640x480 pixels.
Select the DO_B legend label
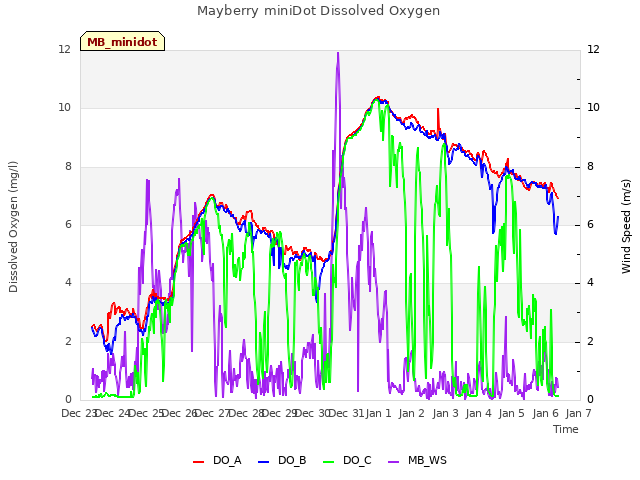292,460
